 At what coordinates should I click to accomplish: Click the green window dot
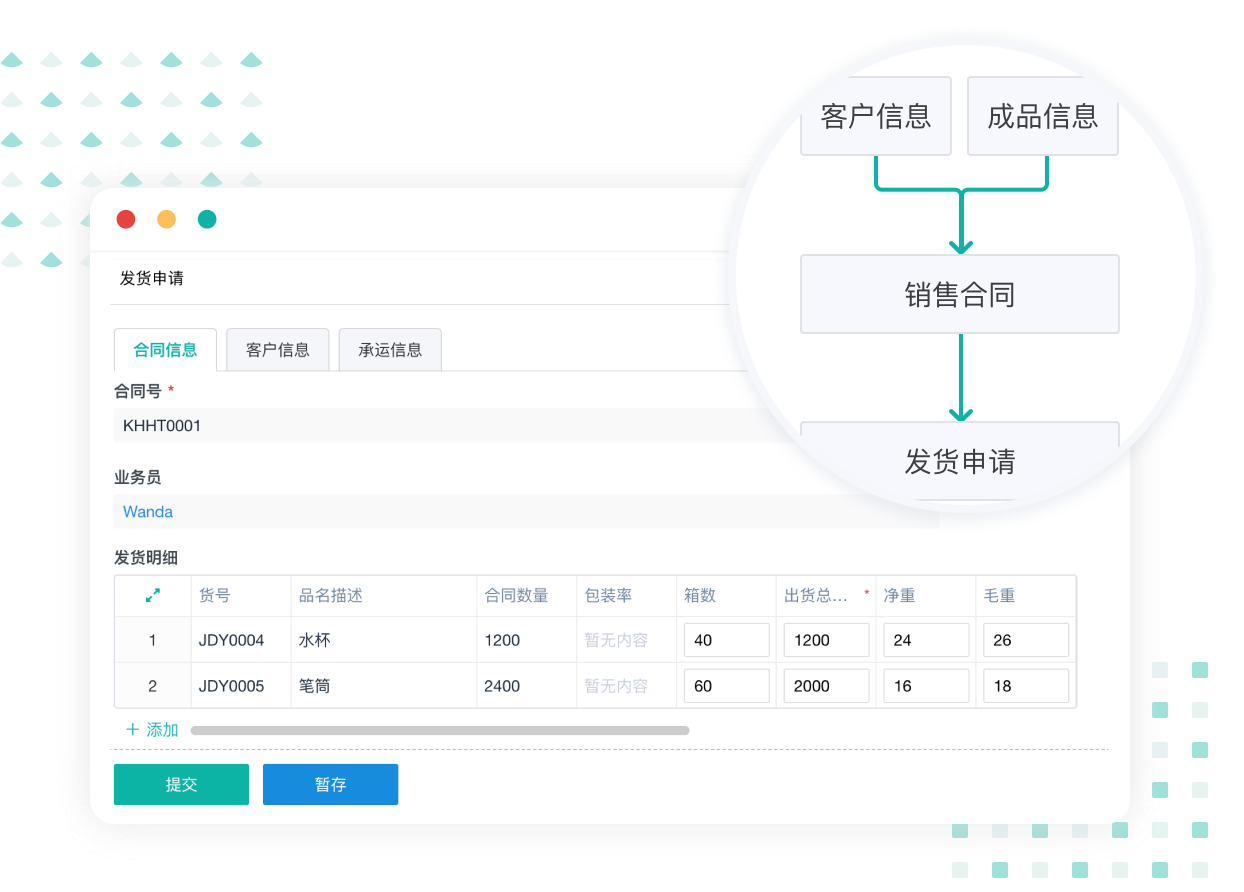207,219
